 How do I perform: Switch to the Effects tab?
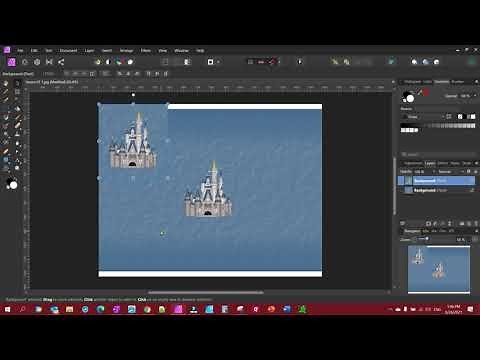click(443, 163)
